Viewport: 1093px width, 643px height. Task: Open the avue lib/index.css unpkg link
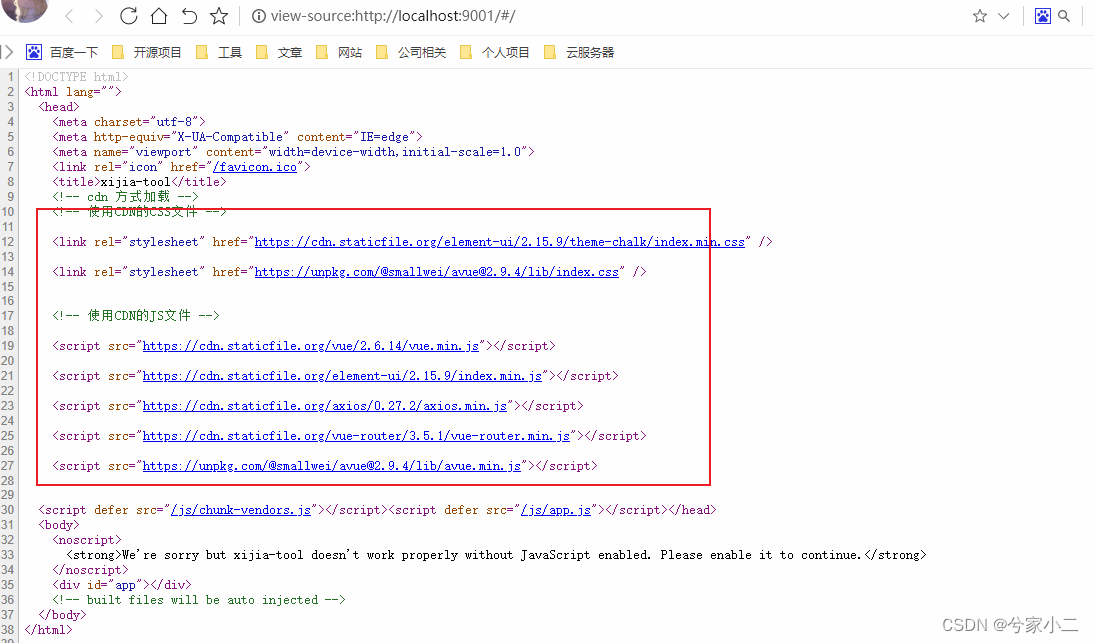click(x=436, y=272)
